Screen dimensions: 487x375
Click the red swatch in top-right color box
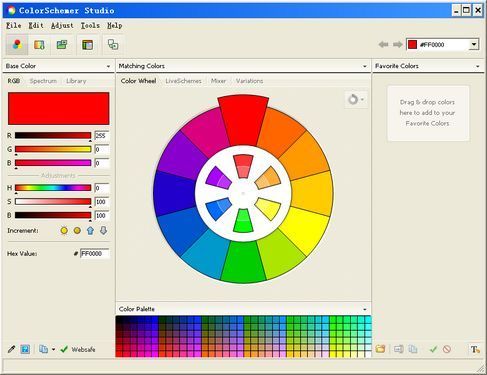point(413,44)
